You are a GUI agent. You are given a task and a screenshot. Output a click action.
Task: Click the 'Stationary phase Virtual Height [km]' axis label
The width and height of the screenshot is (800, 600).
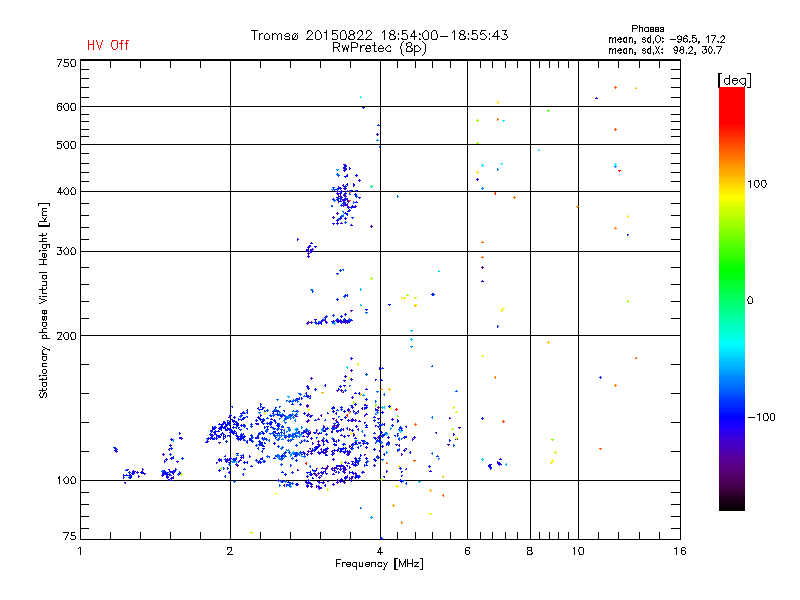(x=44, y=301)
